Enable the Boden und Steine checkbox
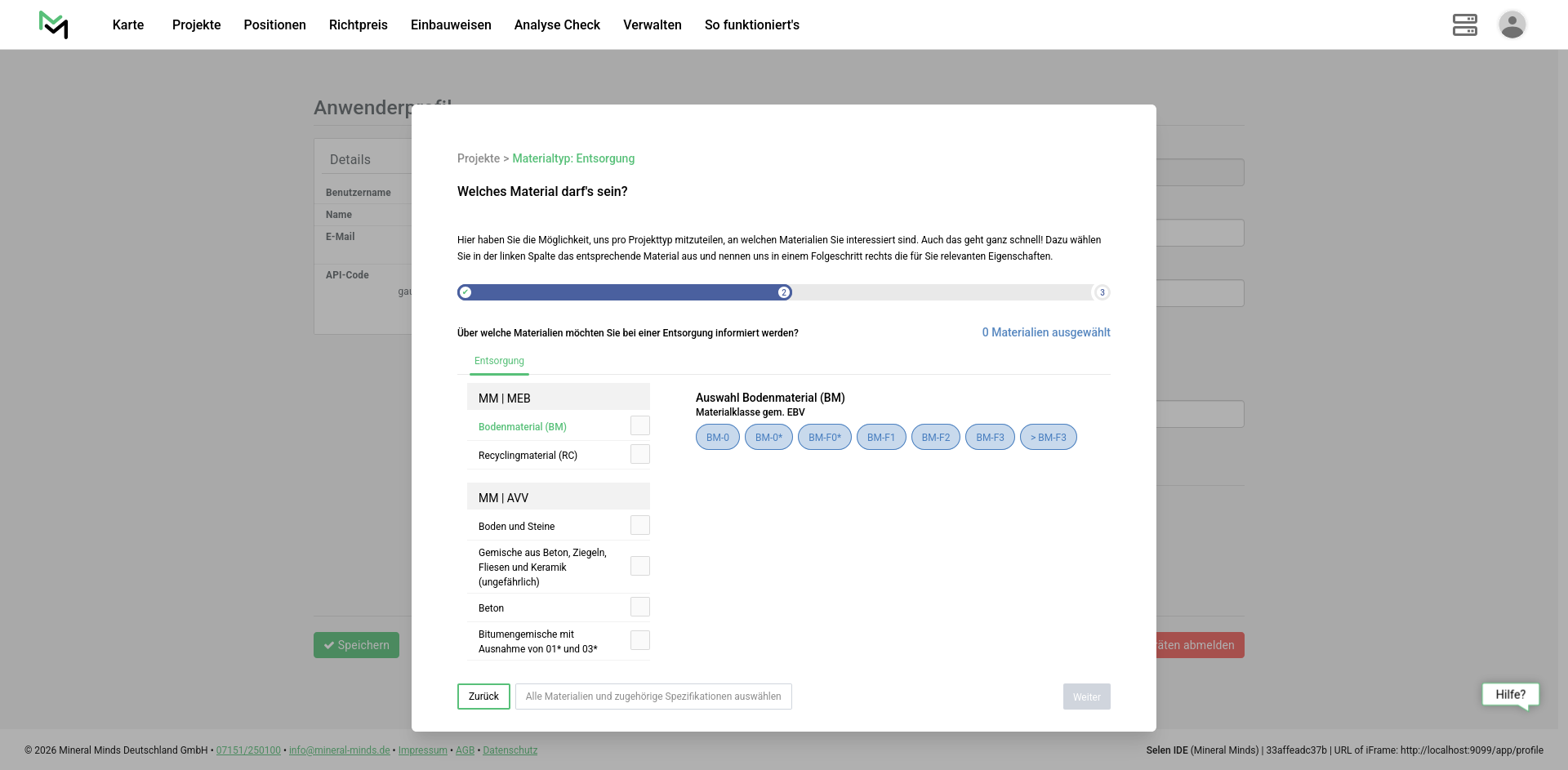1568x770 pixels. tap(640, 526)
